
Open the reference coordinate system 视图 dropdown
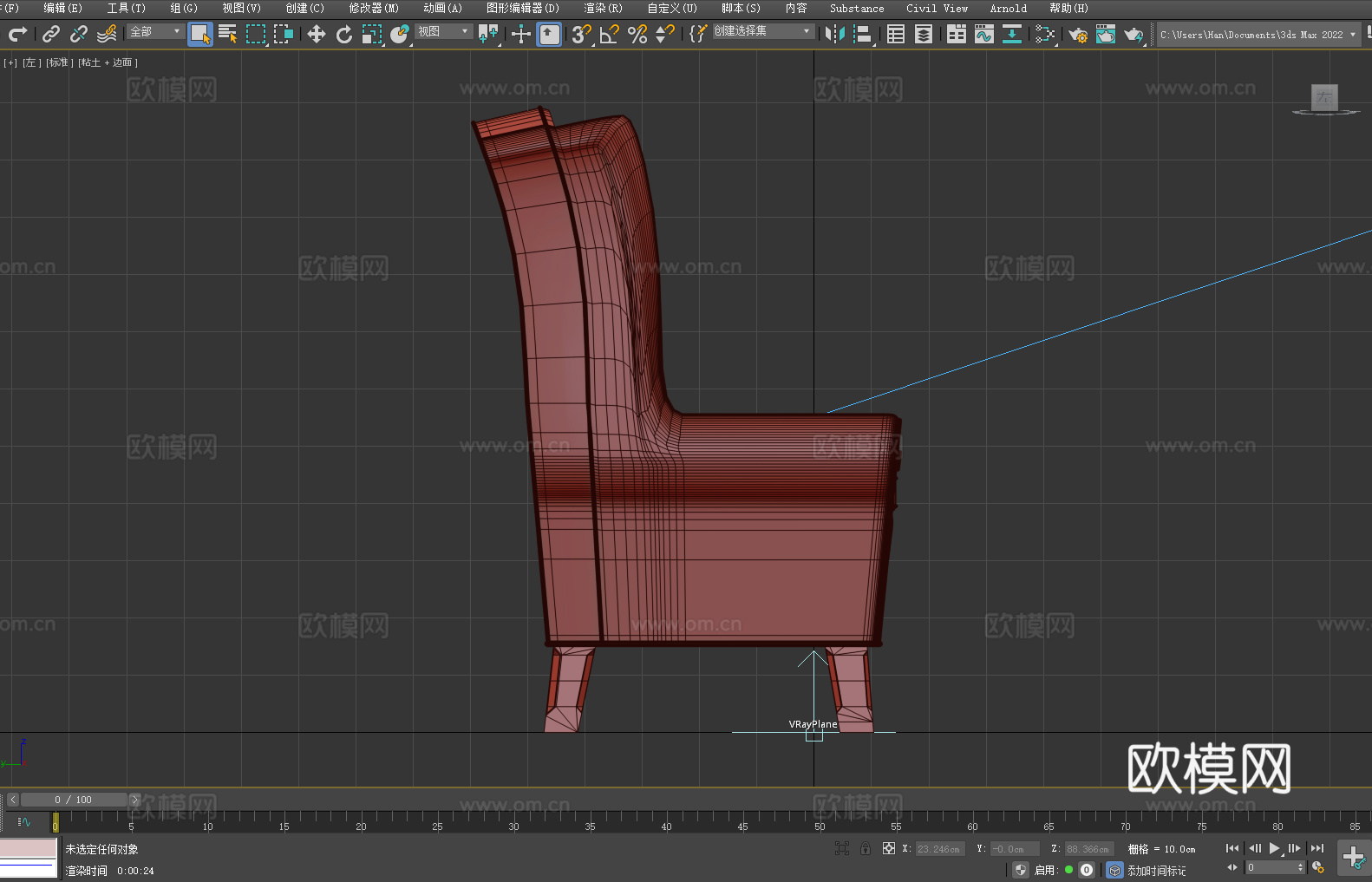(443, 31)
